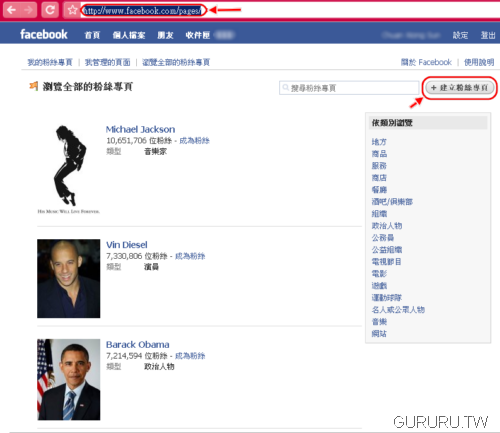Screen dimensions: 500x433
Task: Browse the 電影 category
Action: click(379, 274)
